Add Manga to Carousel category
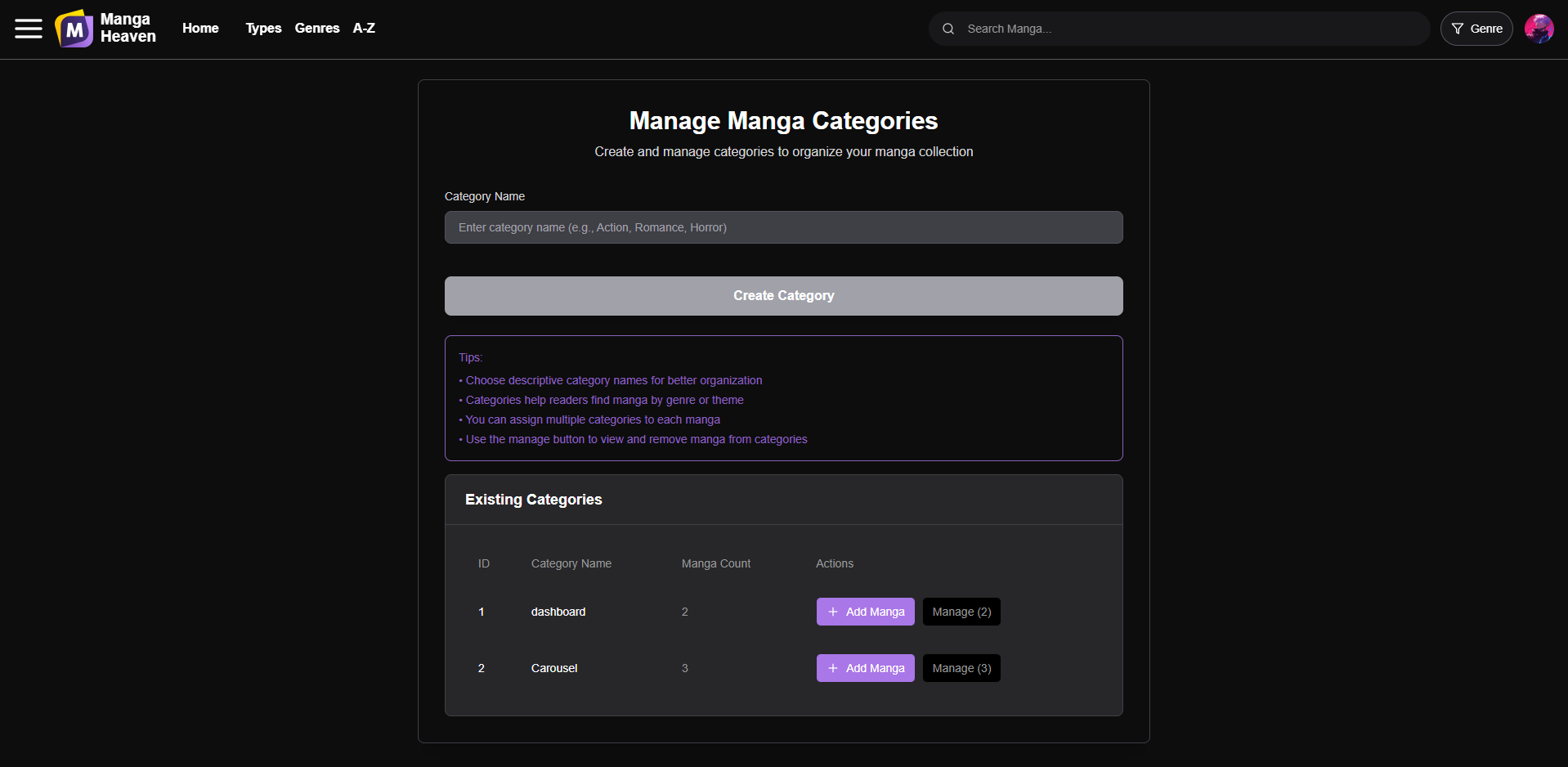Screen dimensions: 1568x767 866,668
